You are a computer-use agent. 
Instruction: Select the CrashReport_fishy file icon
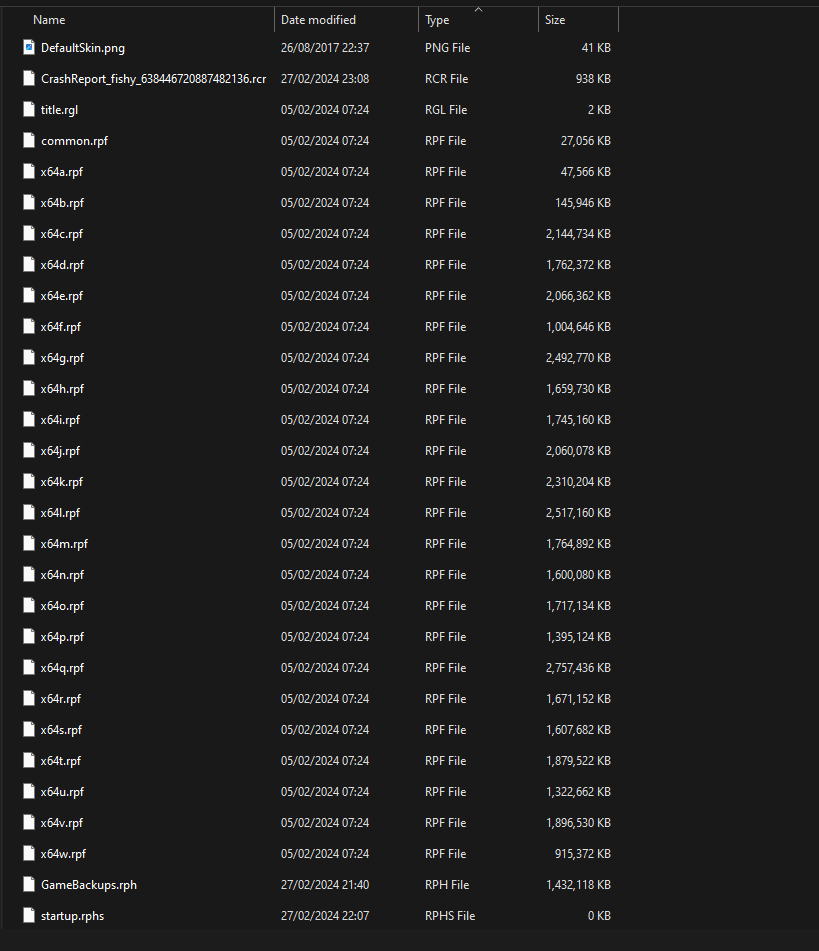click(x=28, y=79)
